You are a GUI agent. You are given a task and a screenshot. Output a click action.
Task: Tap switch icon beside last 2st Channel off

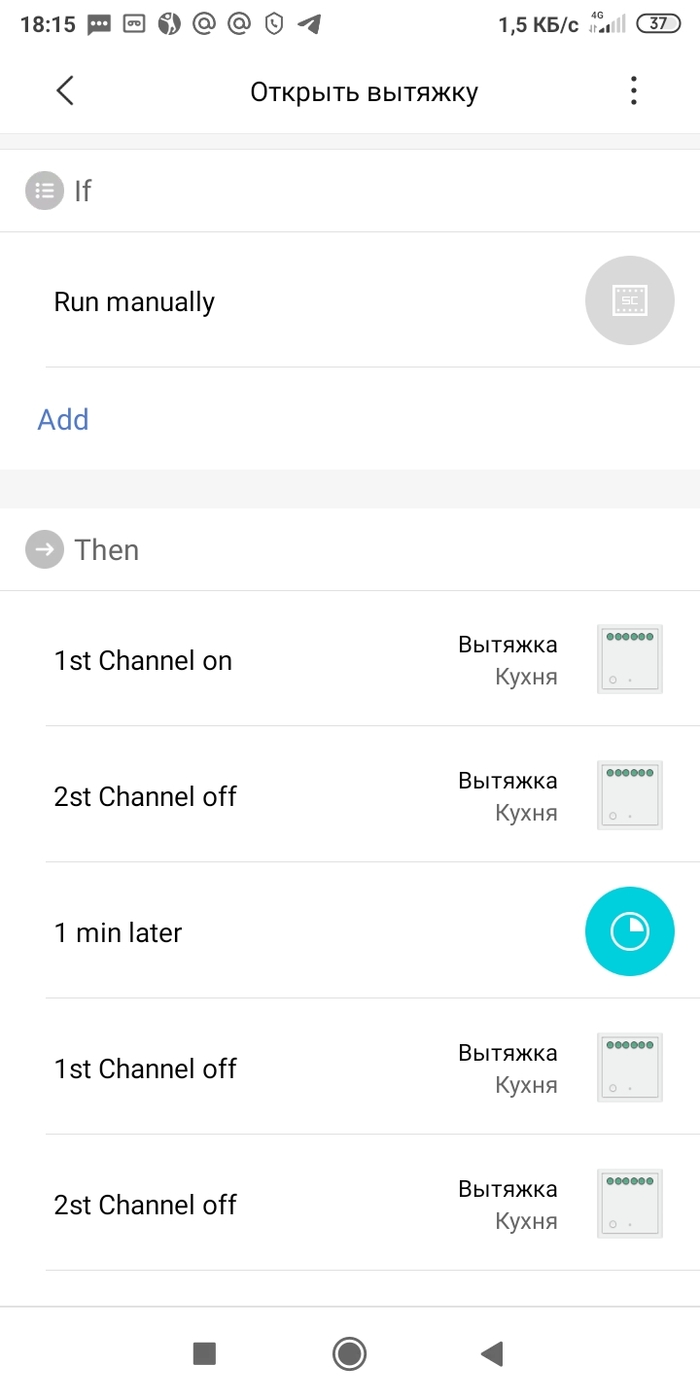629,1204
